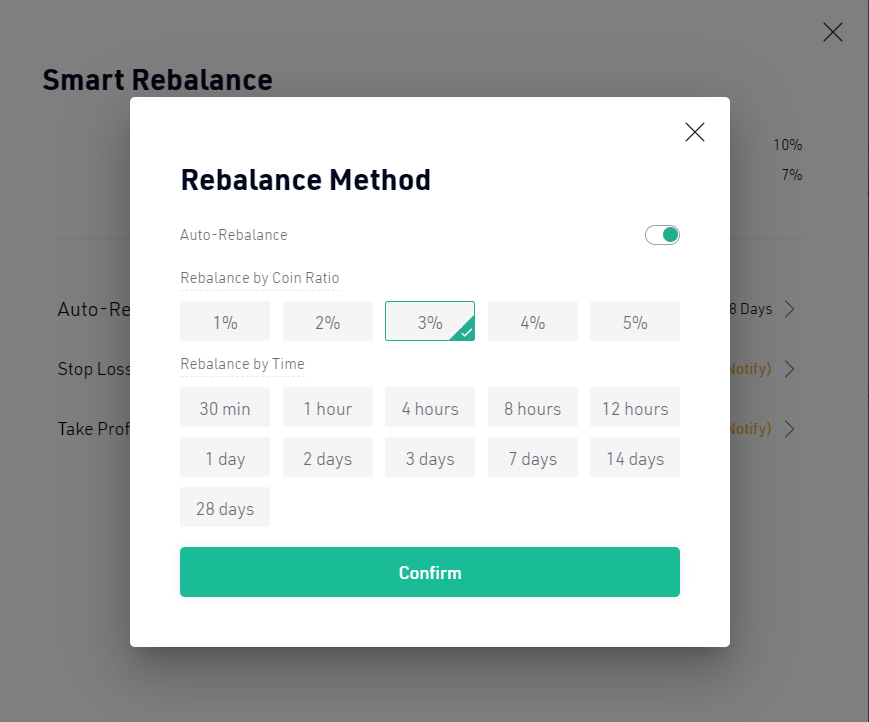Viewport: 869px width, 722px height.
Task: Click the selected 3% ratio option
Action: [x=430, y=321]
